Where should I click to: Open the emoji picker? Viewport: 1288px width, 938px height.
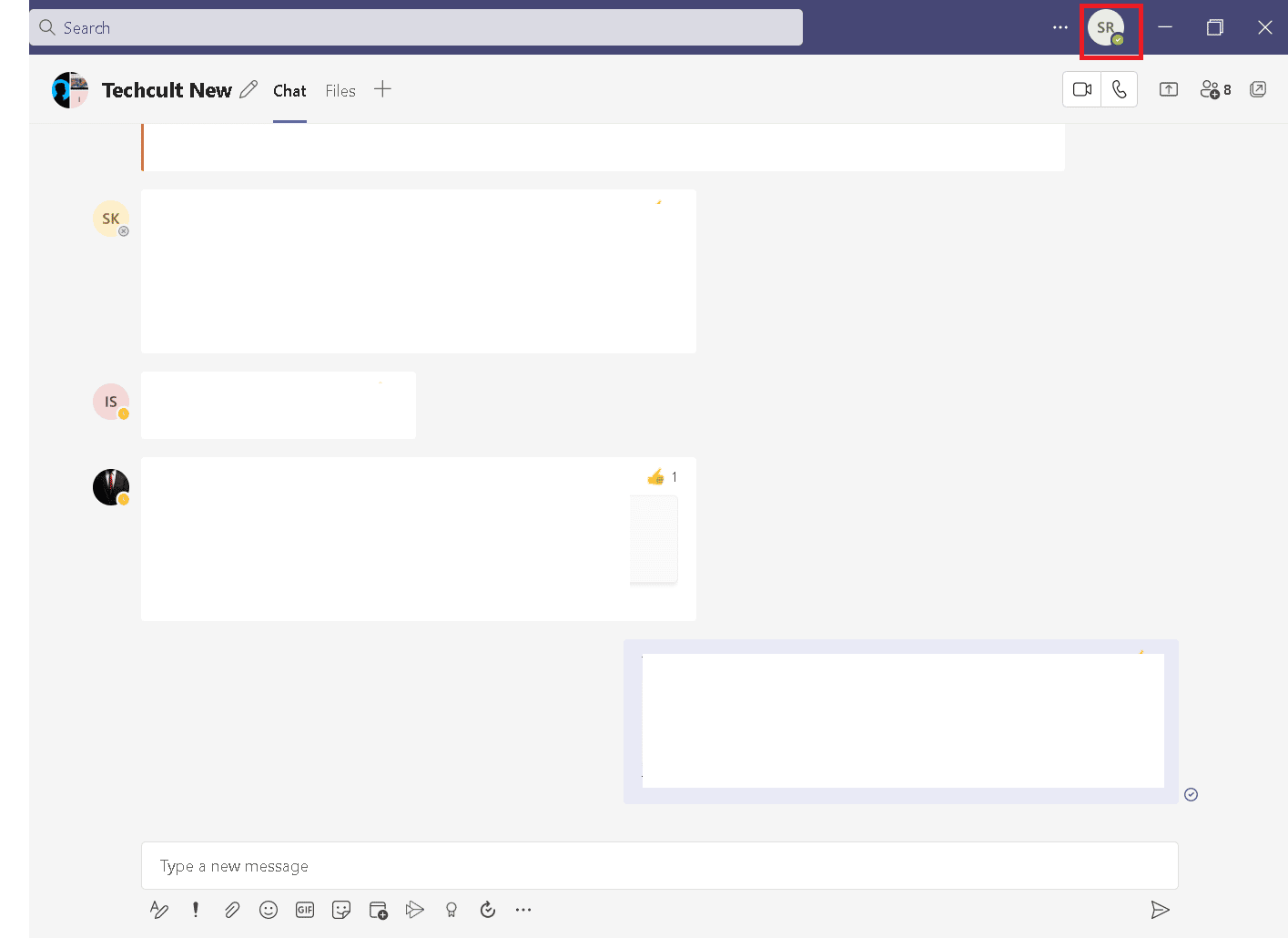point(269,910)
